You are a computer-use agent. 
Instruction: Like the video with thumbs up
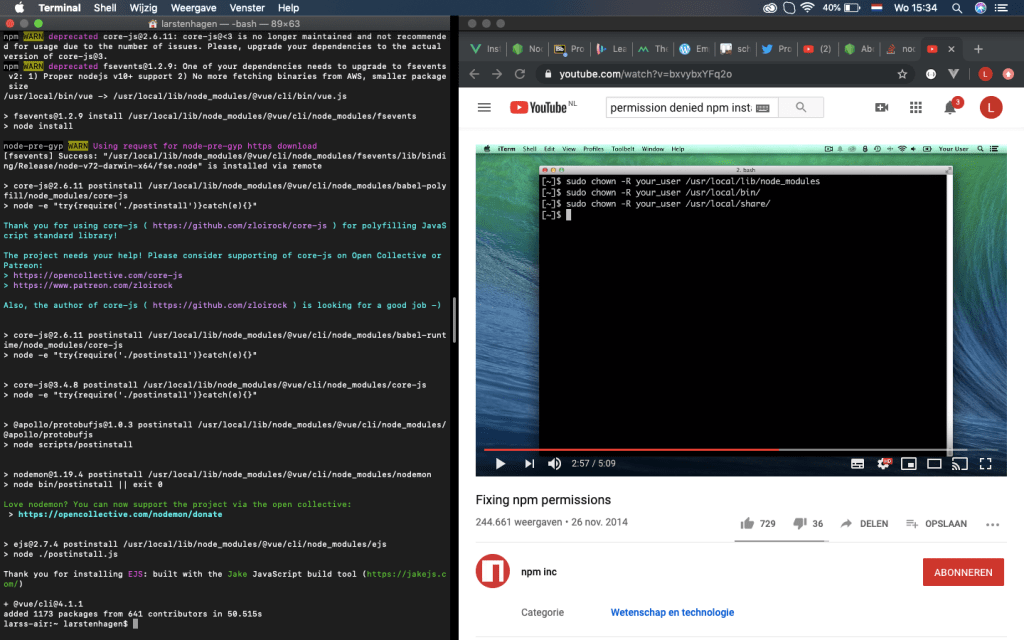(747, 523)
